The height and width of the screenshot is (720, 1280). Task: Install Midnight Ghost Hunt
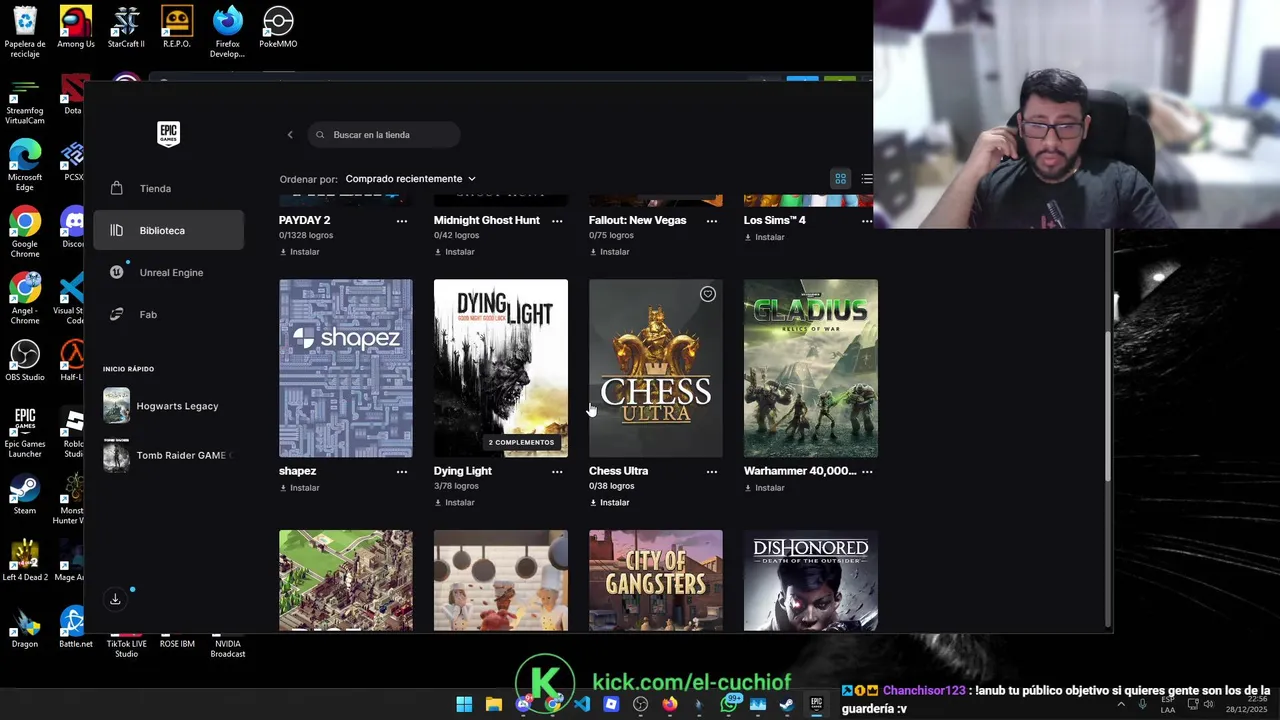coord(454,252)
